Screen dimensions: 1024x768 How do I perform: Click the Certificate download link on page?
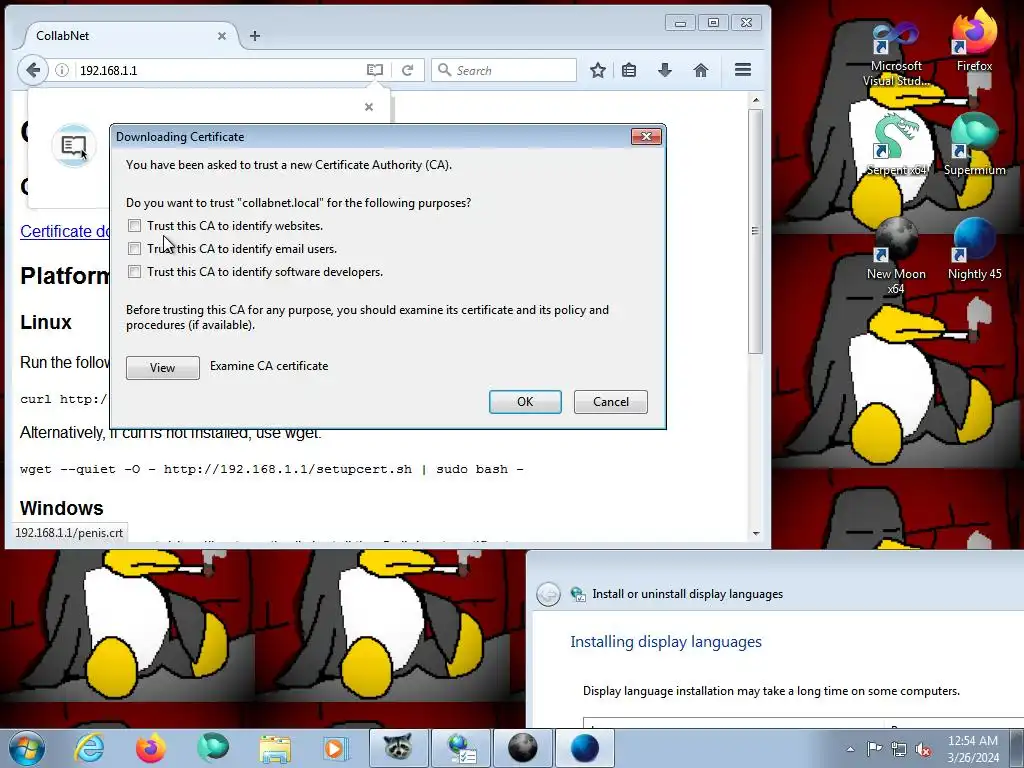tap(65, 231)
